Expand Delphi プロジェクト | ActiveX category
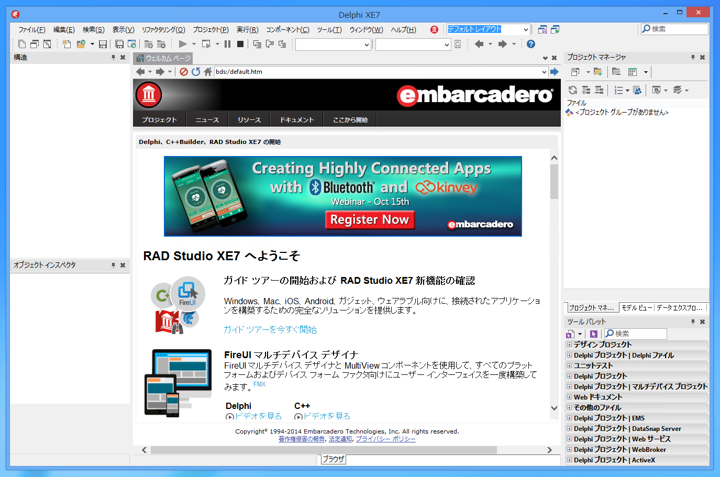 pyautogui.click(x=569, y=460)
